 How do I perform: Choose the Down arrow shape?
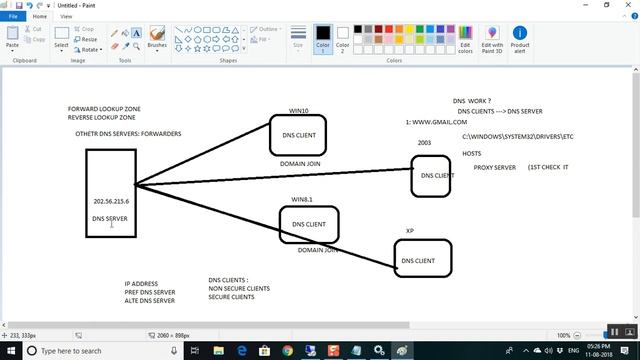[x=179, y=49]
